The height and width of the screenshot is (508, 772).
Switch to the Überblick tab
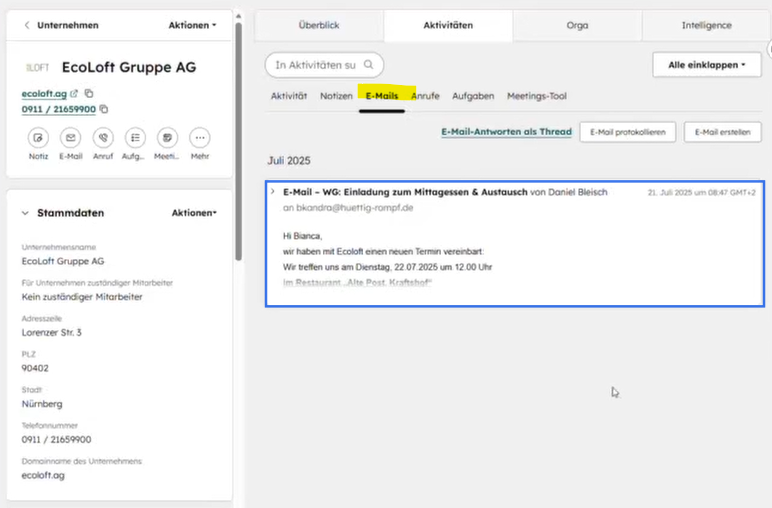(319, 25)
